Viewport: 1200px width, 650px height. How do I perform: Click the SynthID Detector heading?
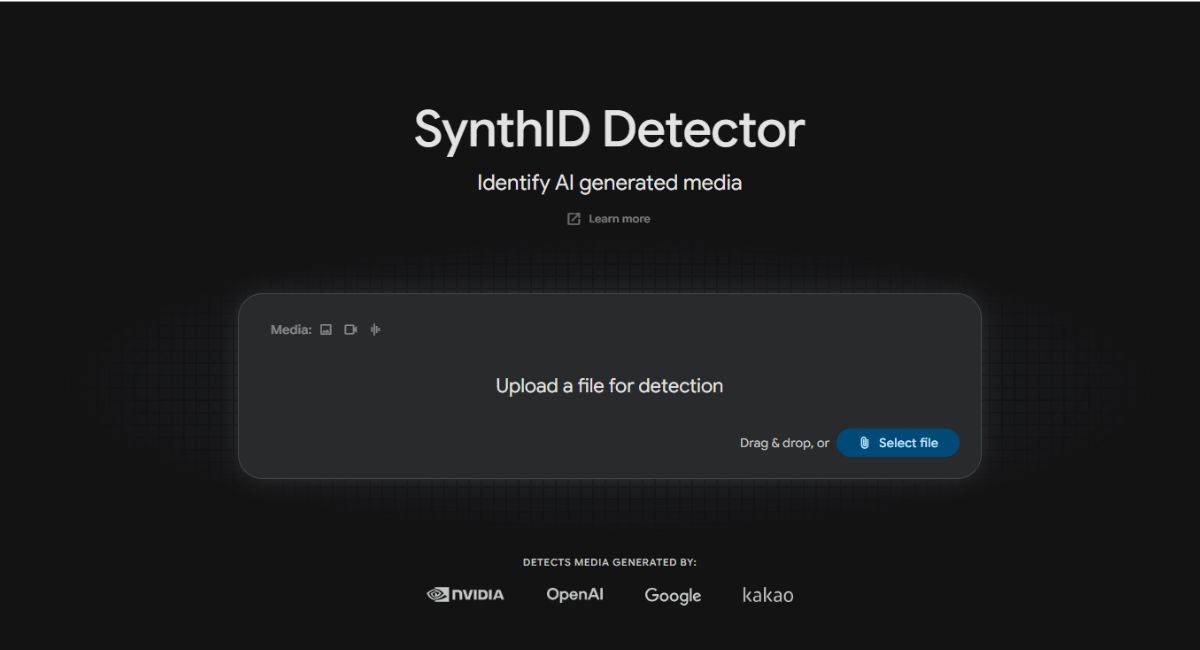[609, 130]
